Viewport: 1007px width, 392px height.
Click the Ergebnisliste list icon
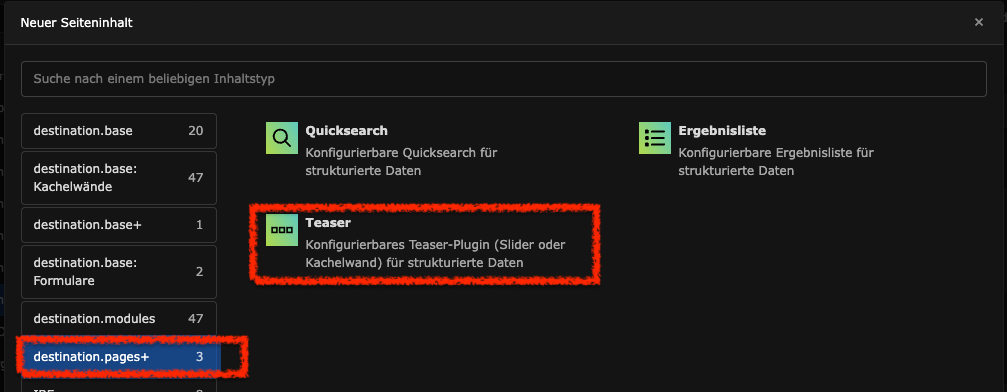[655, 138]
